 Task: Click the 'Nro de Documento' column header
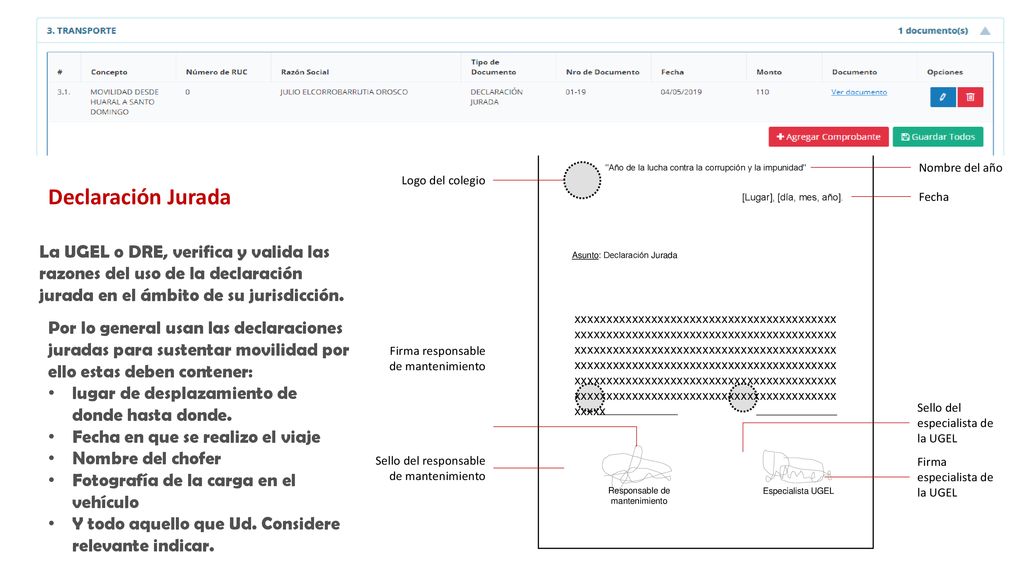click(603, 72)
